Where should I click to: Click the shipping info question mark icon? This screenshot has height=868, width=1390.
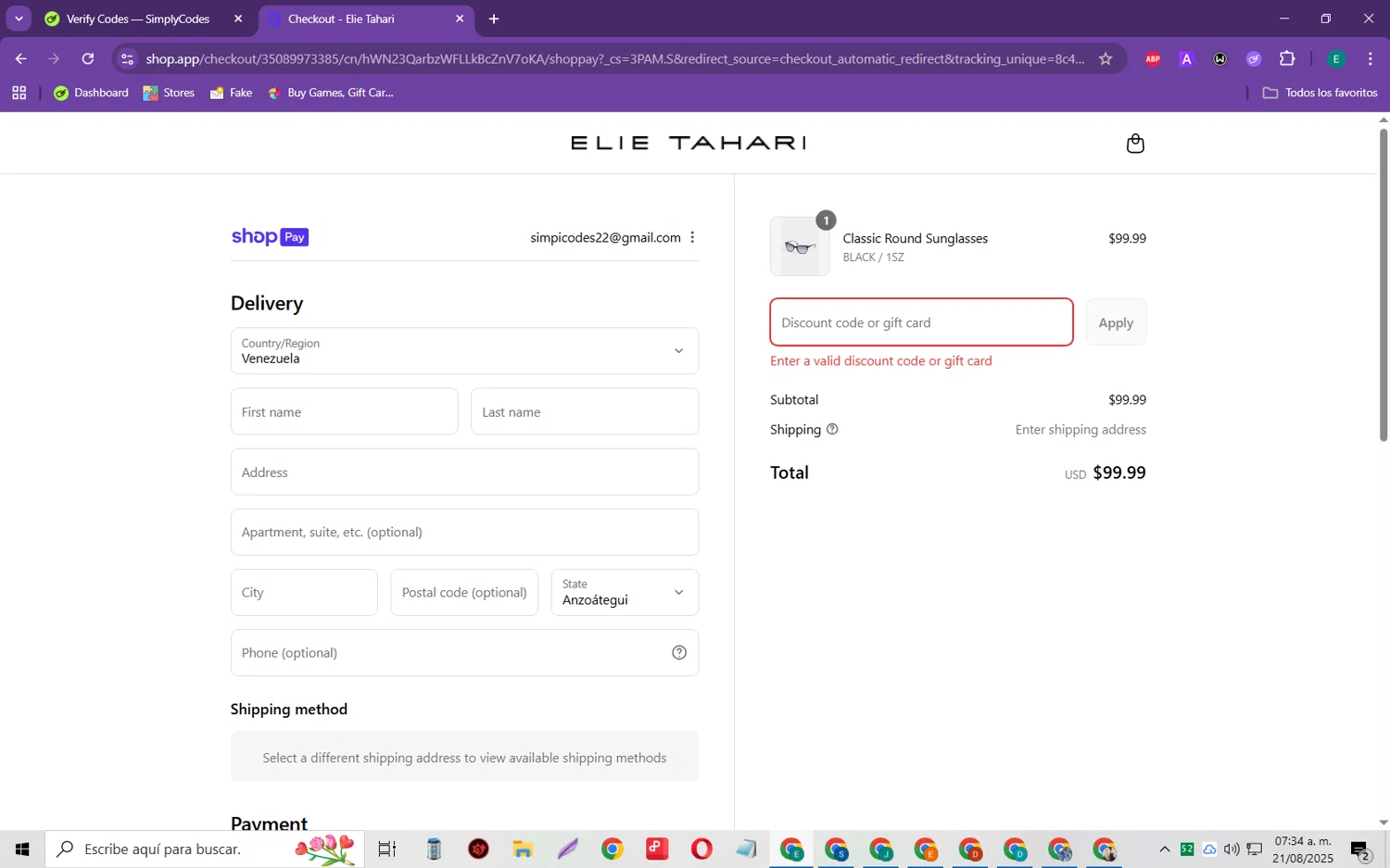[832, 429]
